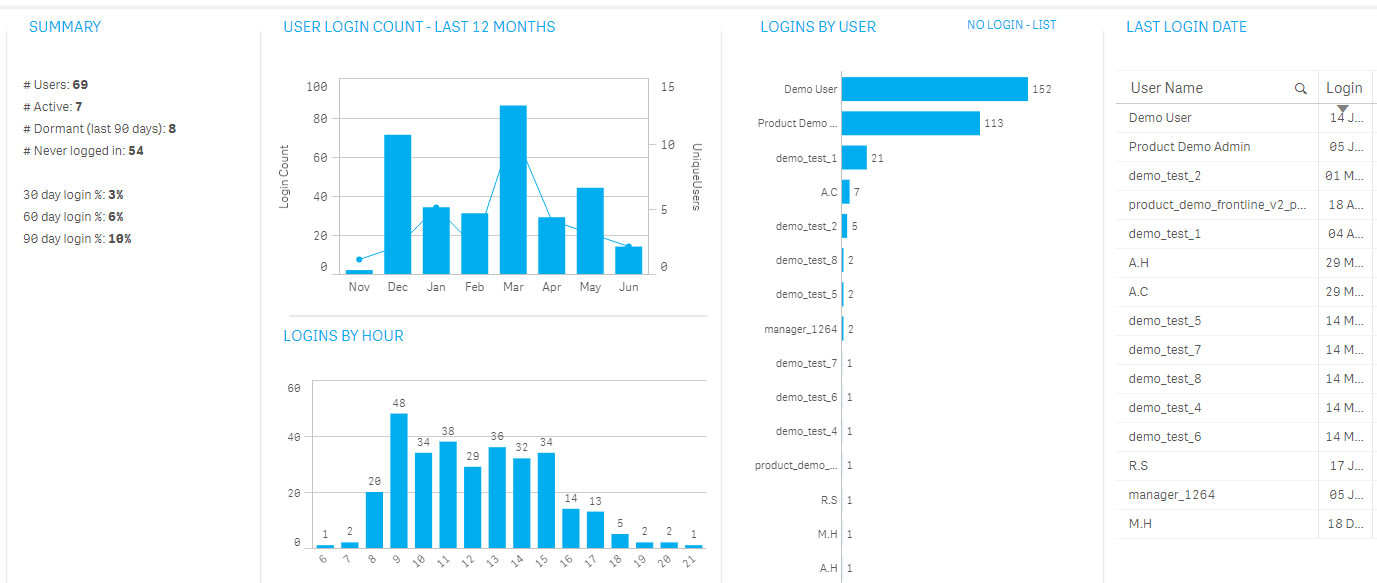Viewport: 1377px width, 583px height.
Task: Click the sort arrow under Login column header
Action: (1343, 108)
